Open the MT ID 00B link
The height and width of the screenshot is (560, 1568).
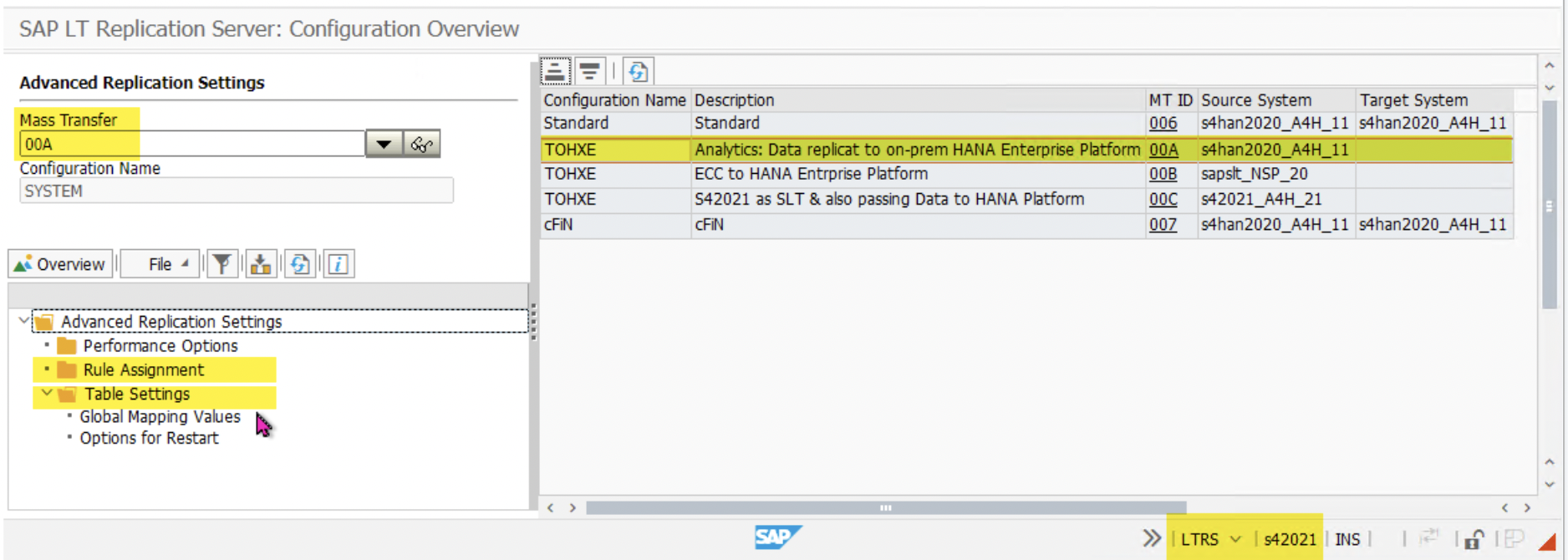click(x=1163, y=174)
